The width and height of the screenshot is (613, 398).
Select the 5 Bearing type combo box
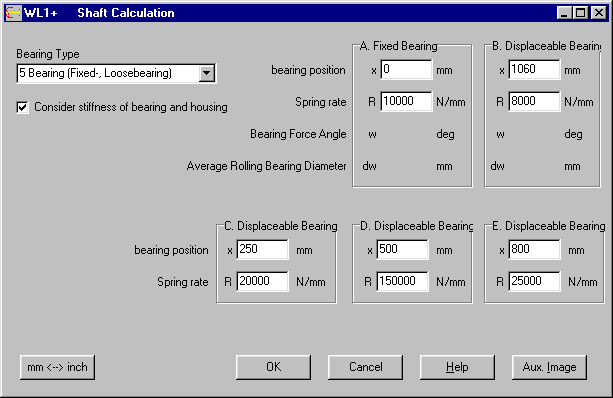pos(116,73)
